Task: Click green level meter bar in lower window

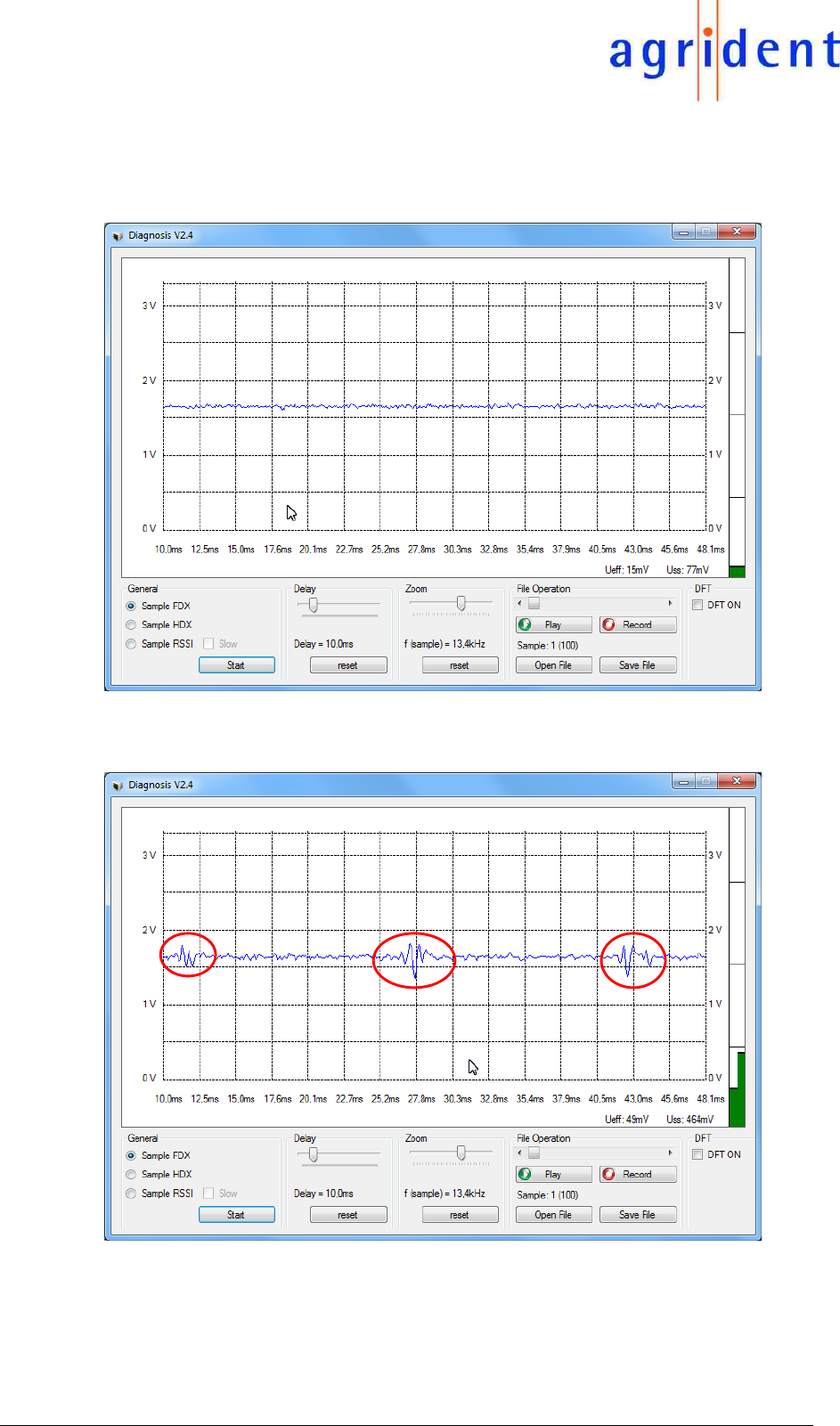Action: pyautogui.click(x=737, y=1090)
